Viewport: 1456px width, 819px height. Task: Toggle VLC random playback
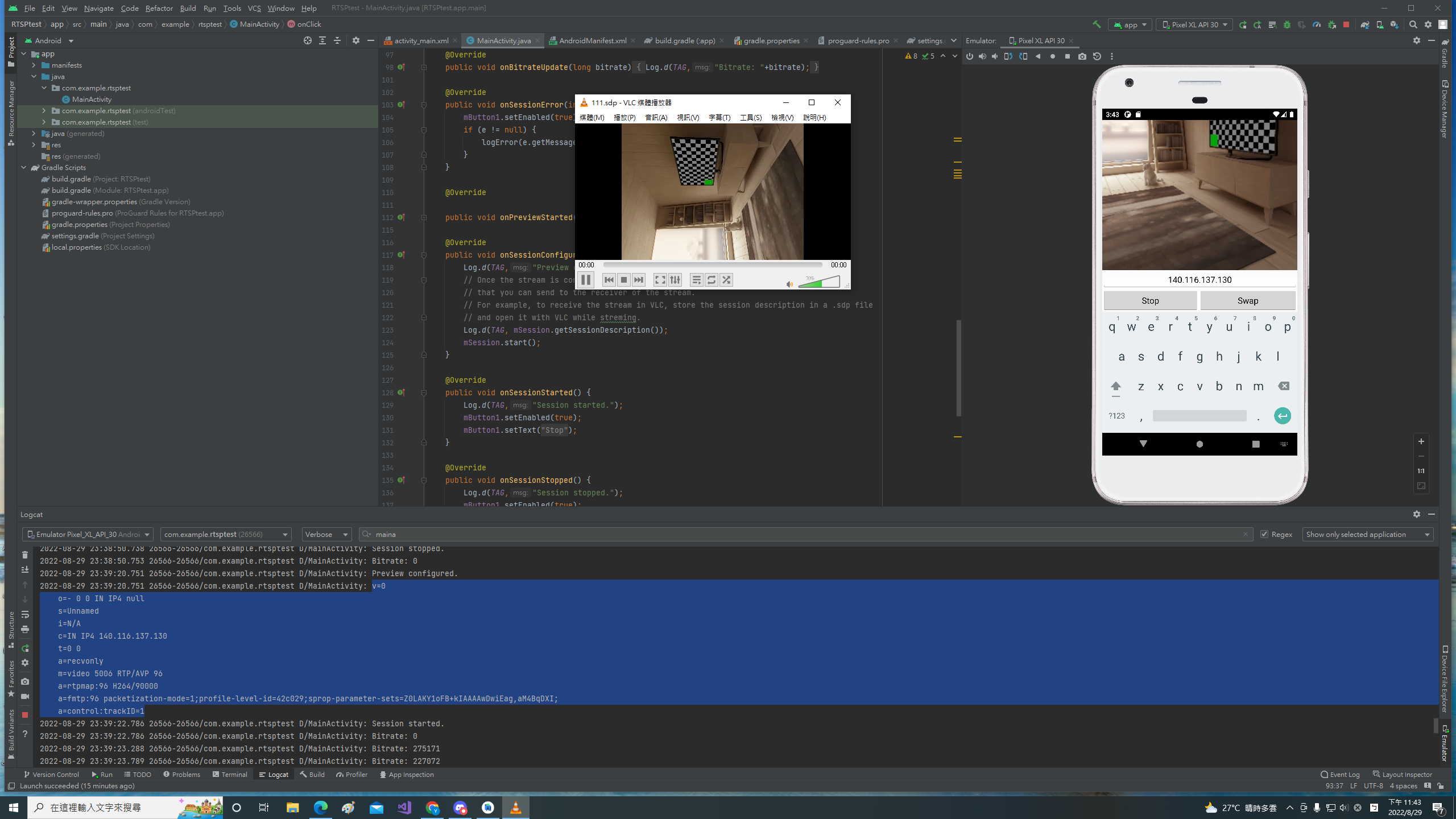(x=726, y=279)
